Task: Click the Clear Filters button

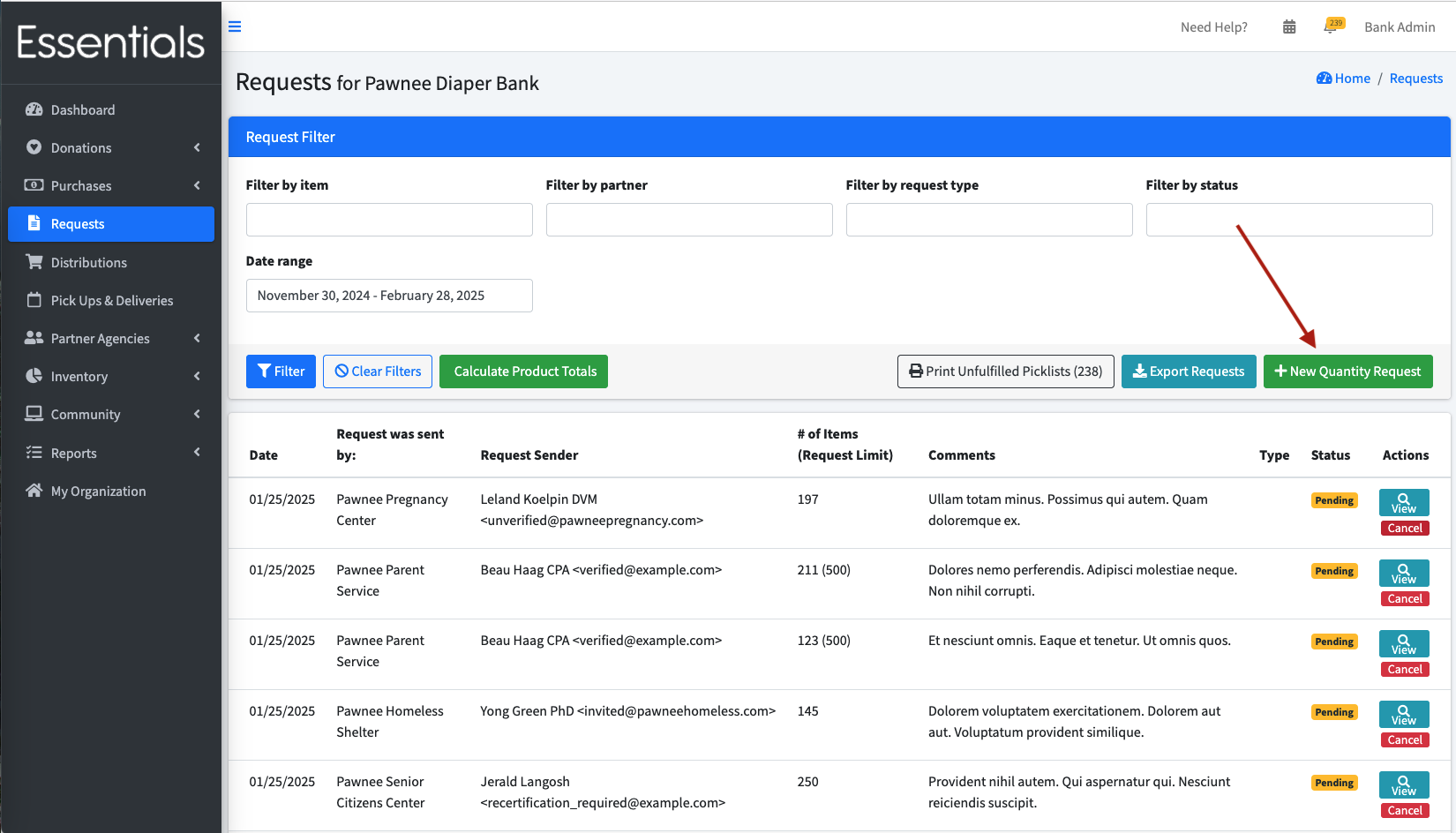Action: pyautogui.click(x=378, y=371)
